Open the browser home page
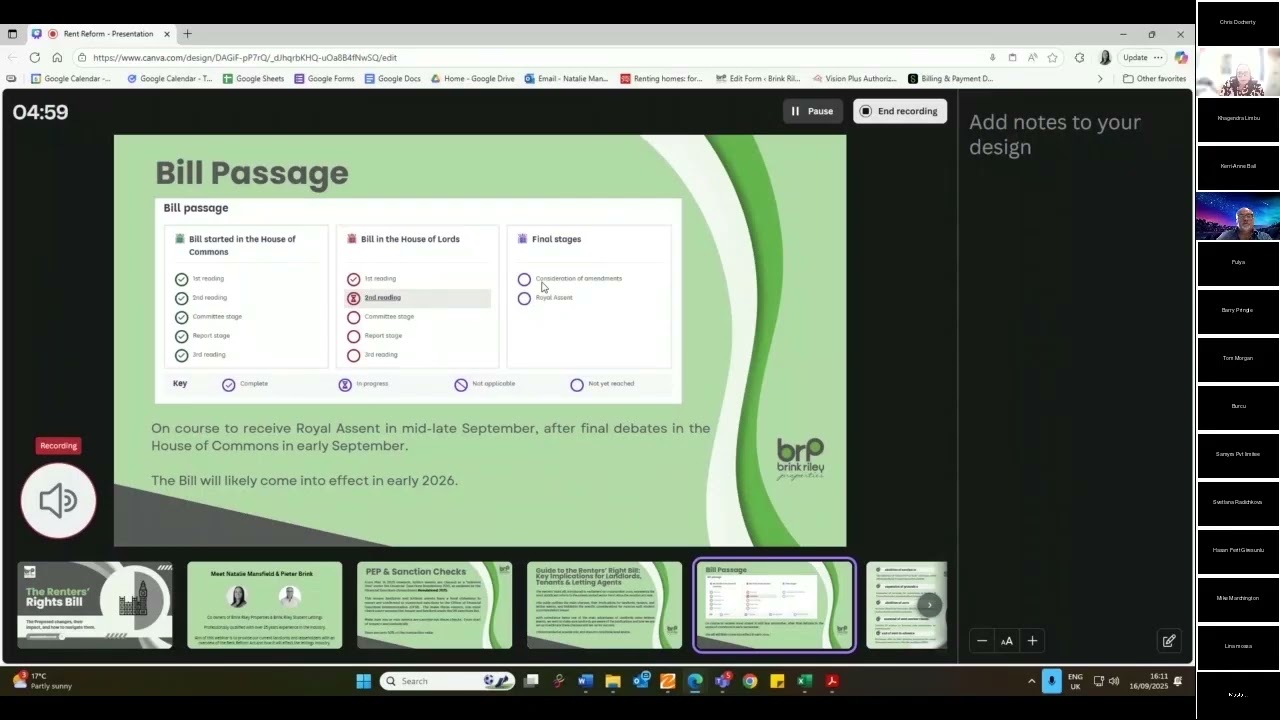The image size is (1280, 720). pyautogui.click(x=57, y=57)
